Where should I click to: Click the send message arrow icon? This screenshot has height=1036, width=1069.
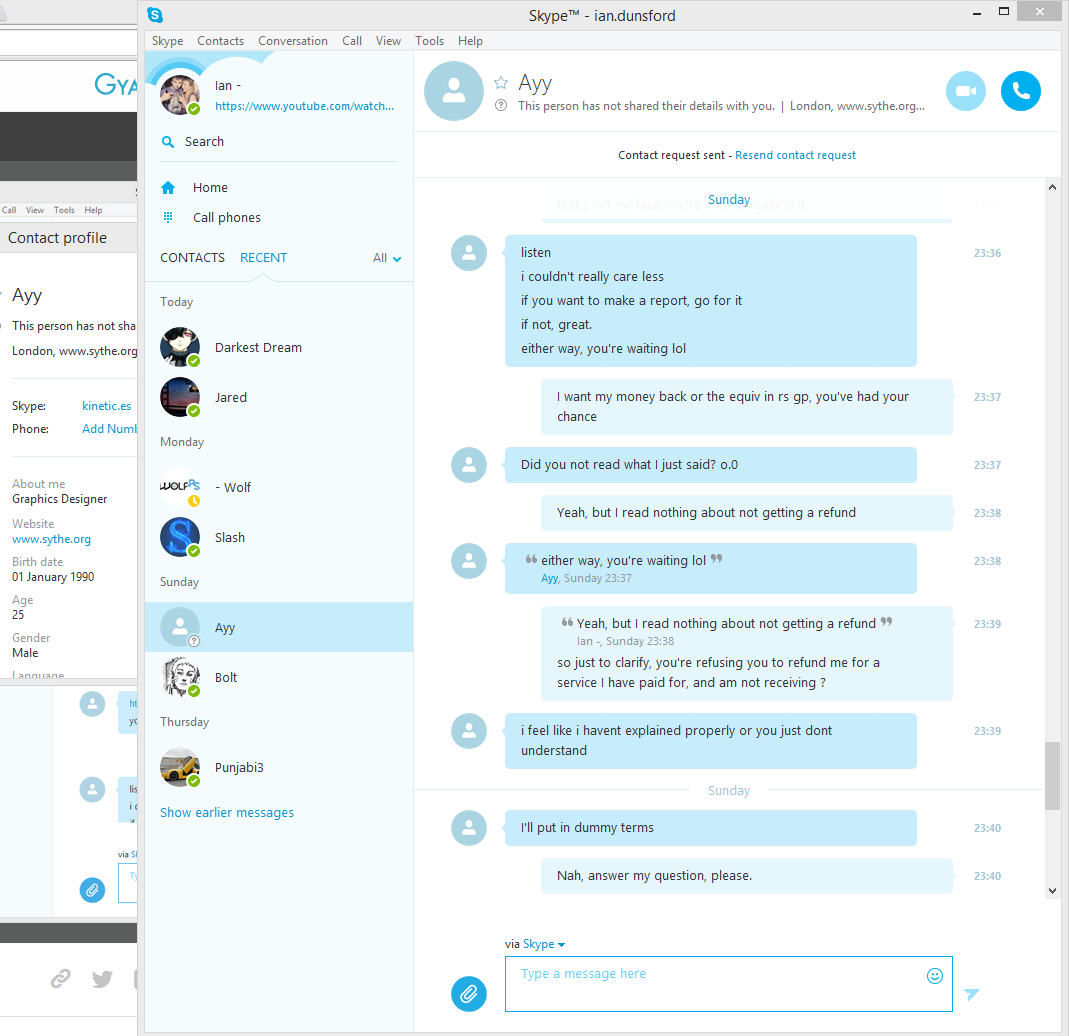click(972, 994)
